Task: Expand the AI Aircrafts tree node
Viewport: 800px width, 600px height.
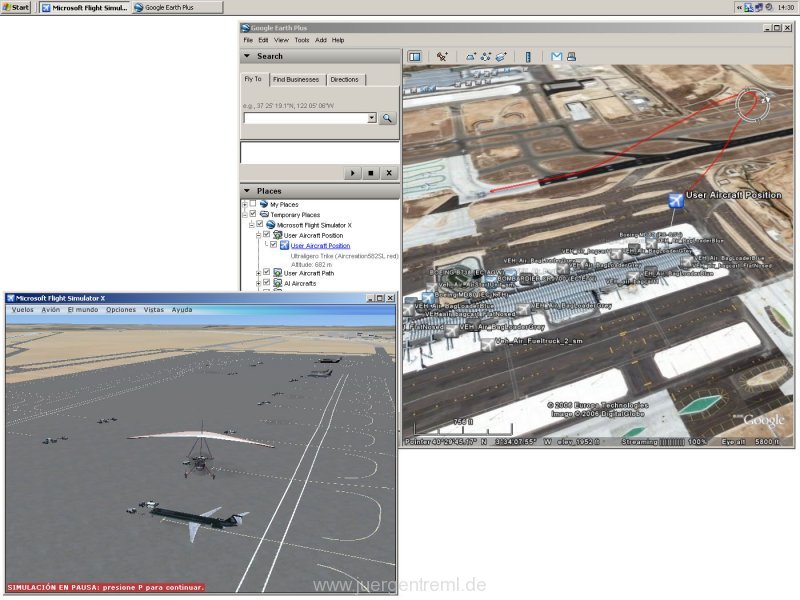Action: point(258,283)
